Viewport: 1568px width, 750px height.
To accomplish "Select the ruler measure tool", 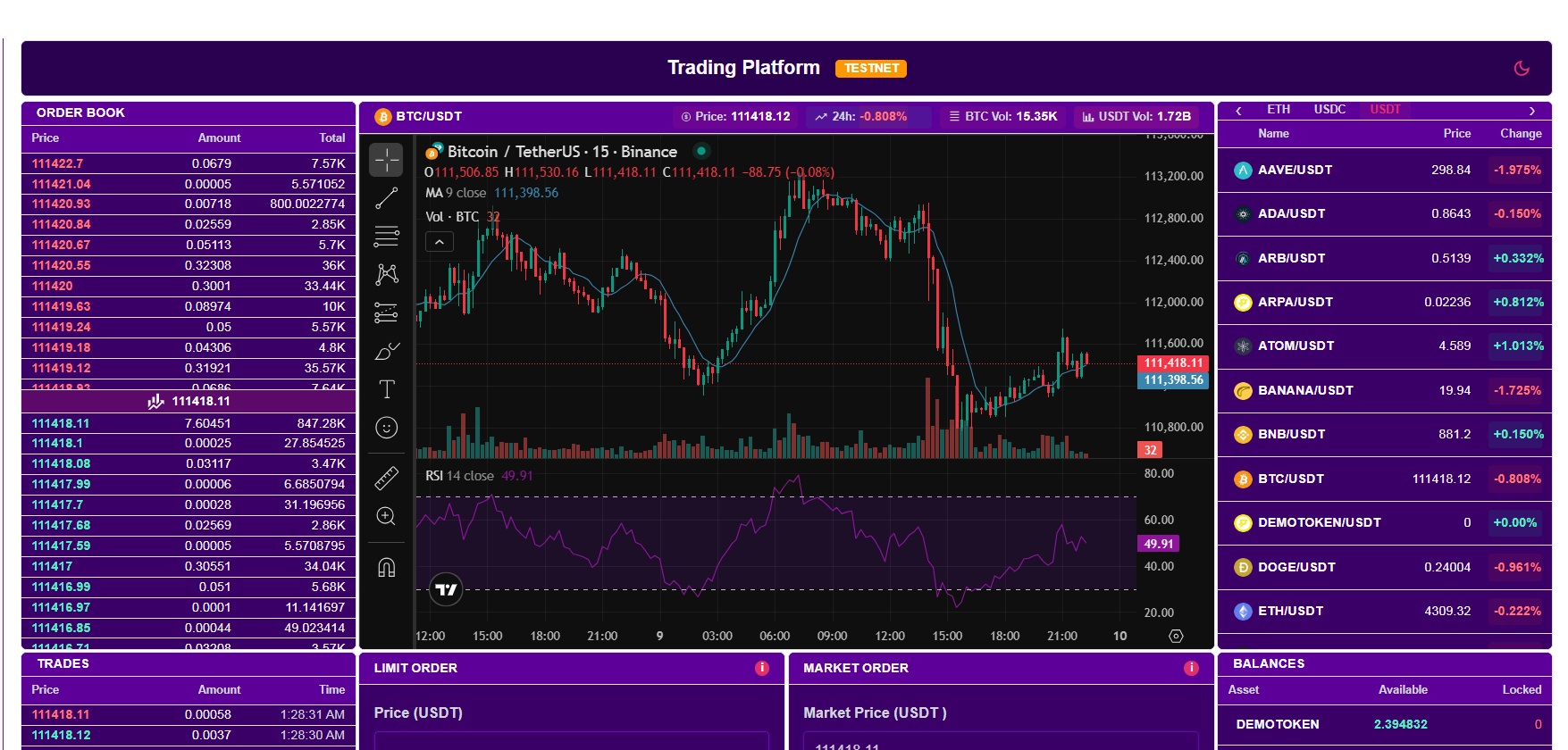I will pos(386,479).
